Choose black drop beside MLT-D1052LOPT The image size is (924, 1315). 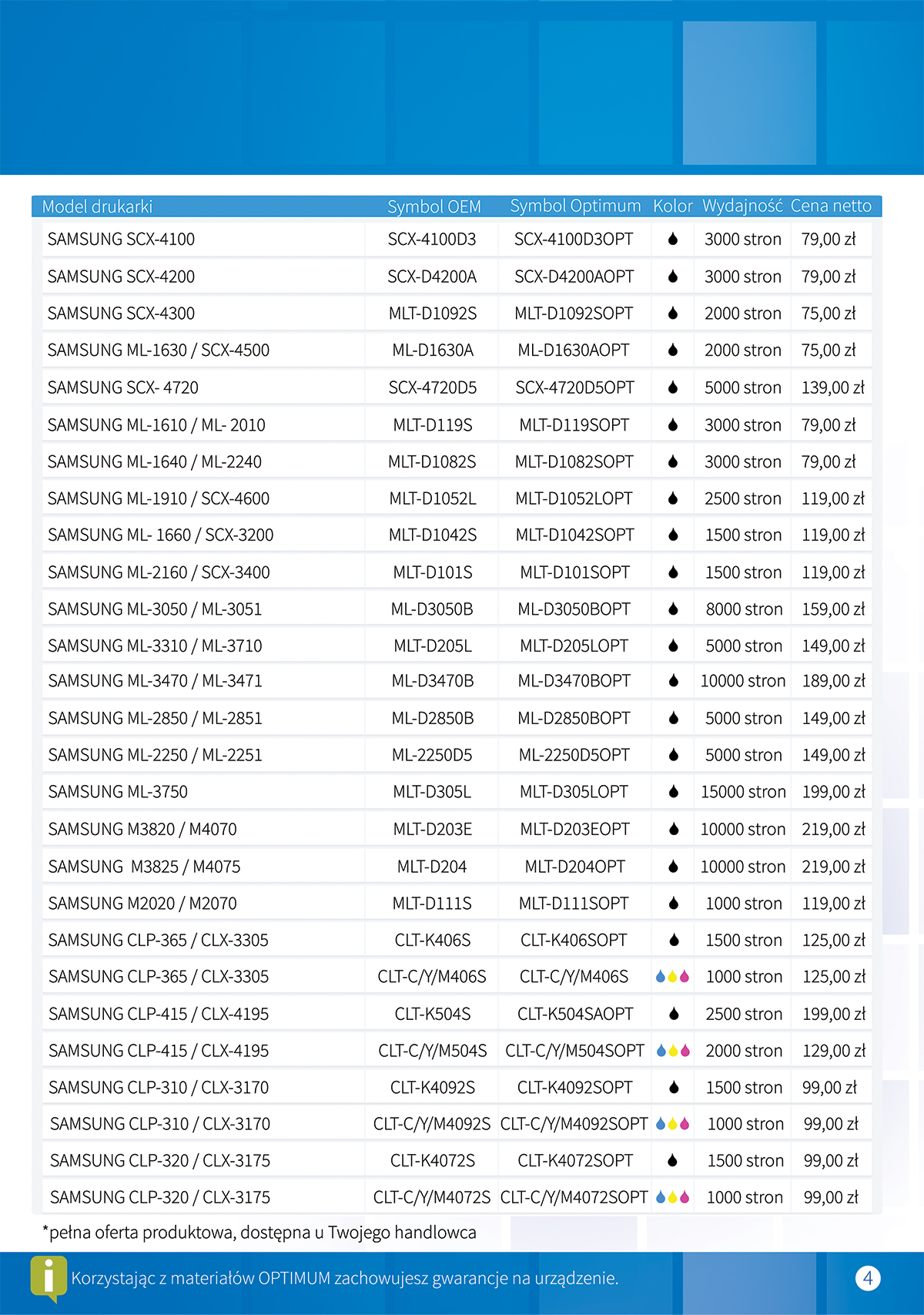673,498
